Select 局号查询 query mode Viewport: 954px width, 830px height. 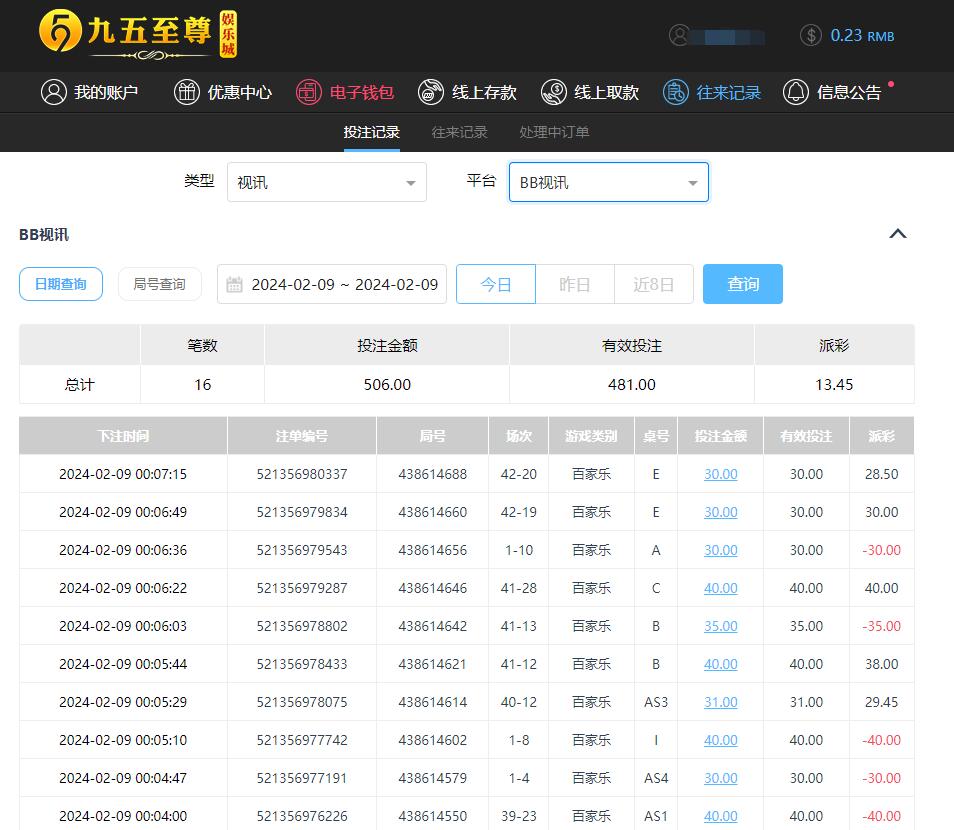[x=159, y=284]
